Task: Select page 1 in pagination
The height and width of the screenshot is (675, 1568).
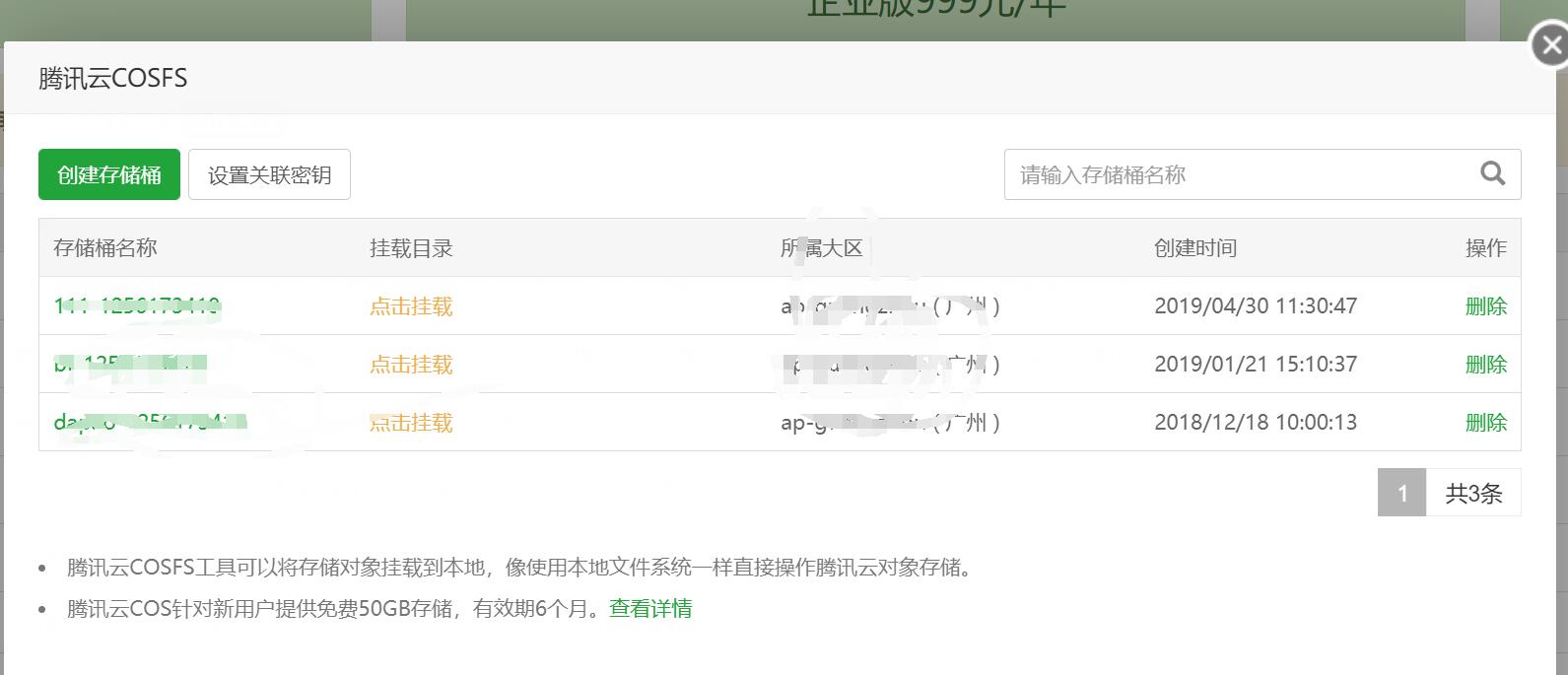Action: [x=1401, y=493]
